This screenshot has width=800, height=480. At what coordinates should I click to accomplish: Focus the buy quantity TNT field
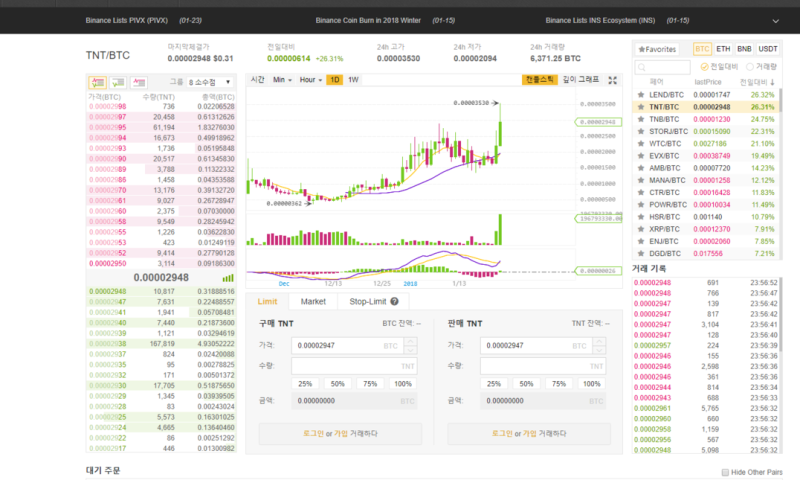[x=354, y=366]
